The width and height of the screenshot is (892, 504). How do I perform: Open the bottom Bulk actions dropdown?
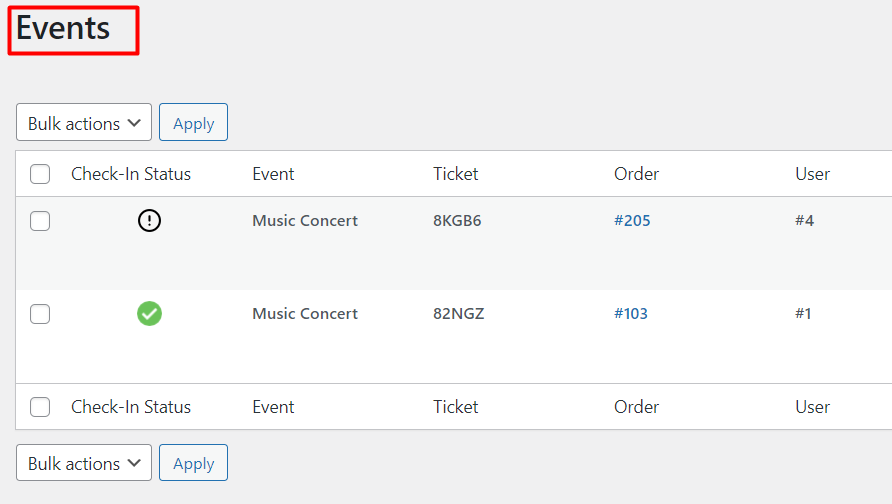(x=84, y=463)
